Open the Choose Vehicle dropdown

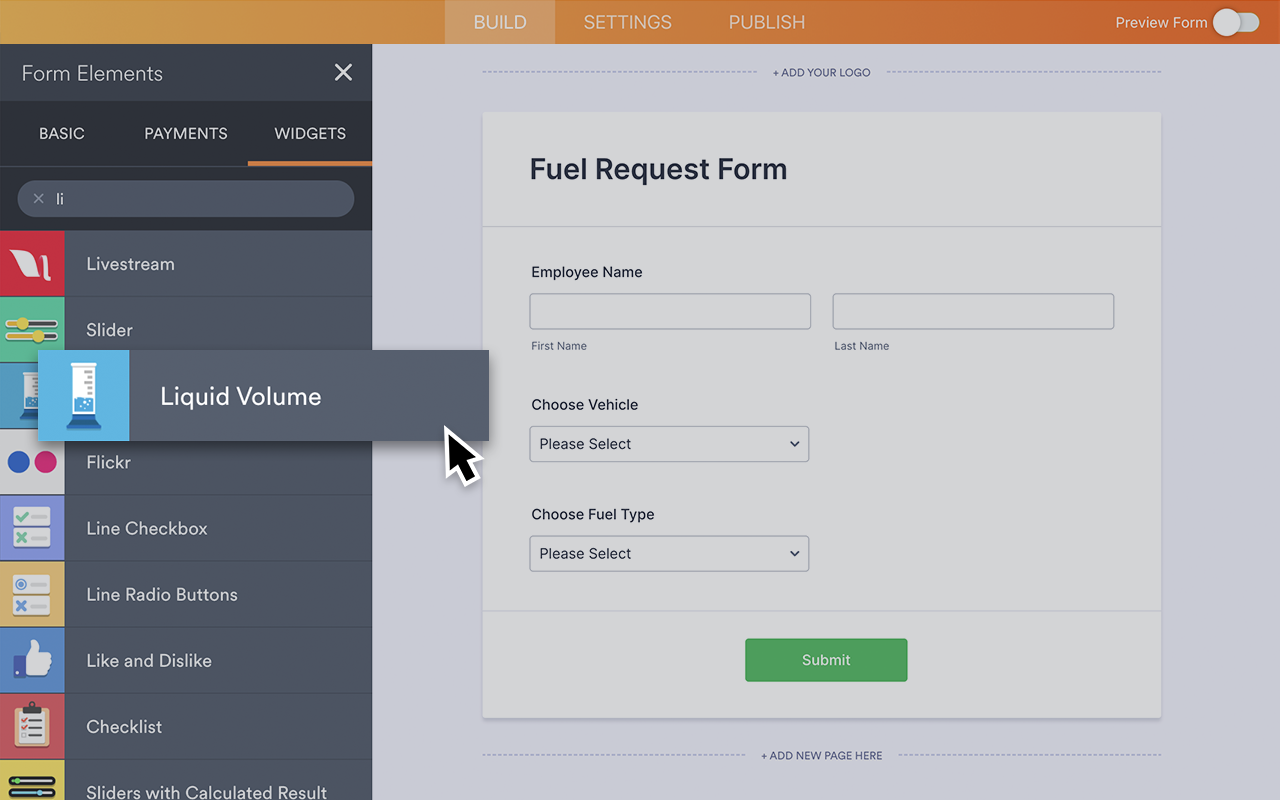pos(668,443)
